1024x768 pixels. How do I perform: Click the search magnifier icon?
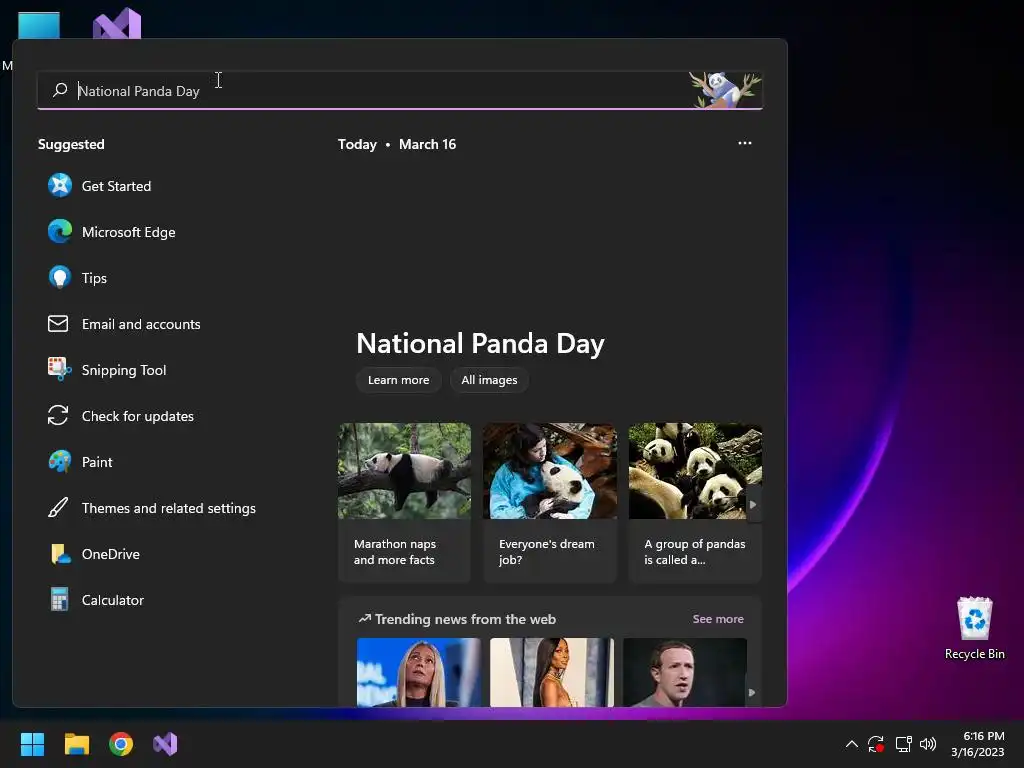(60, 89)
